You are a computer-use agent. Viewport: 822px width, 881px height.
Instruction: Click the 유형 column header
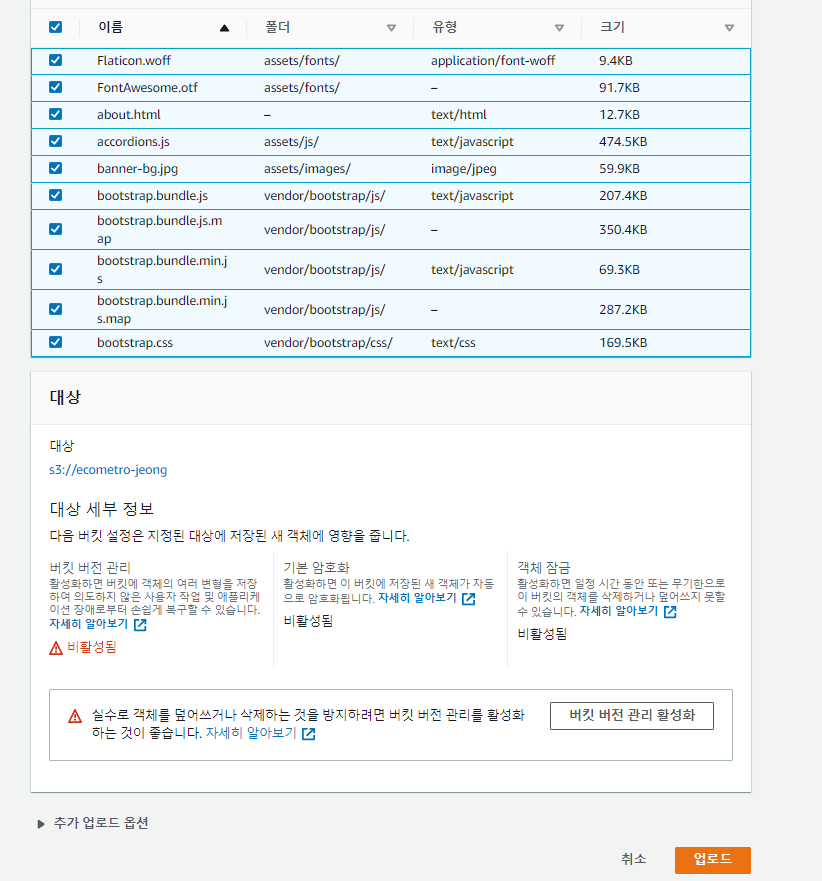point(444,27)
